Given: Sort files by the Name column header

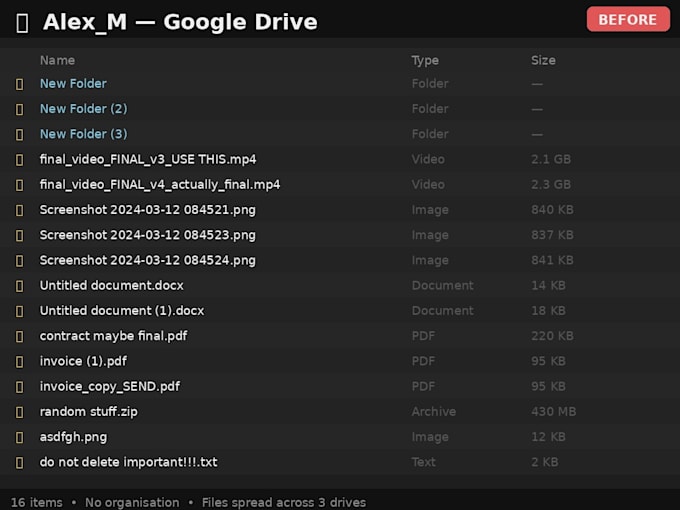Looking at the screenshot, I should (57, 60).
